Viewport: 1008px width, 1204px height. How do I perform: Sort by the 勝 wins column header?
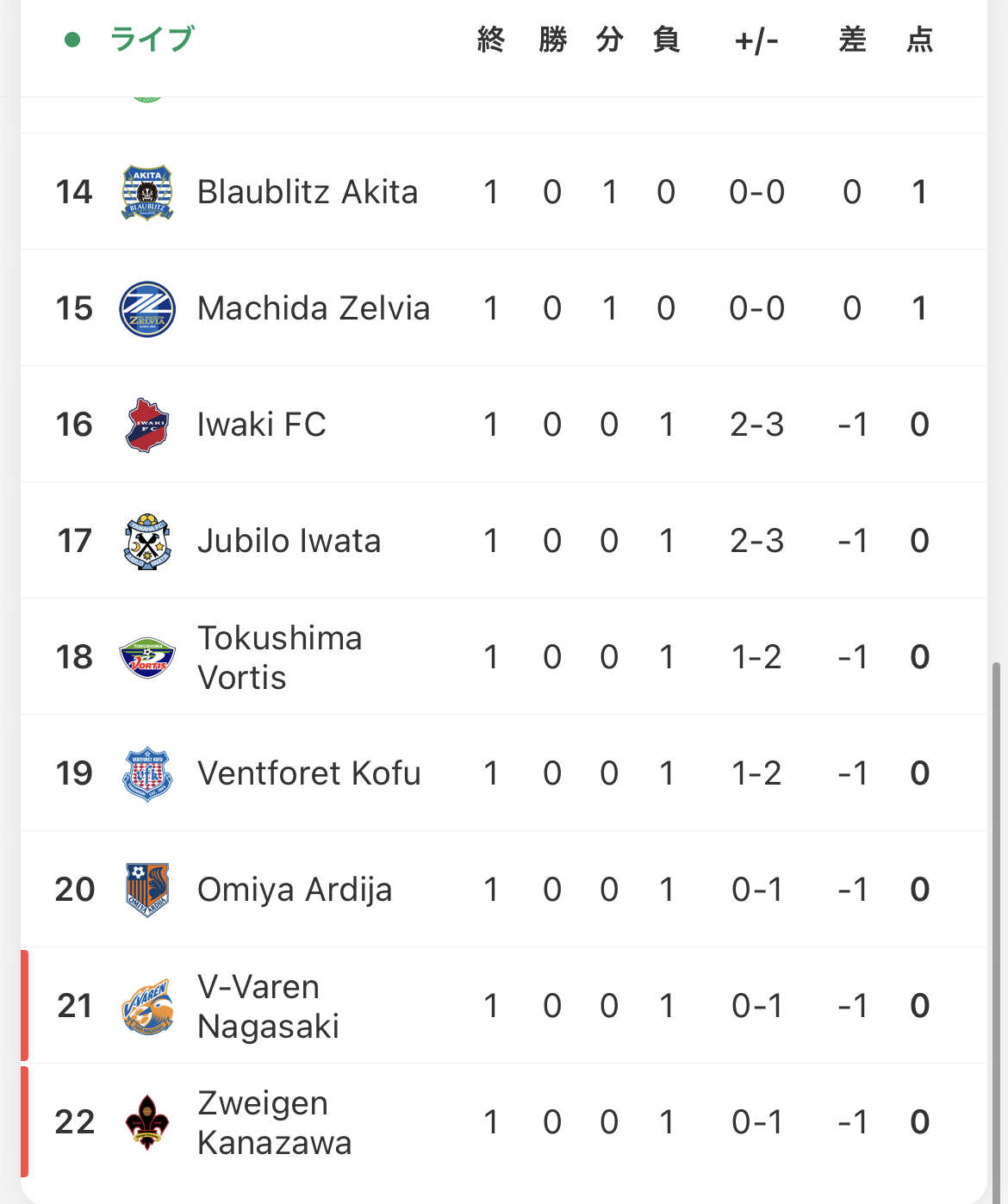552,40
